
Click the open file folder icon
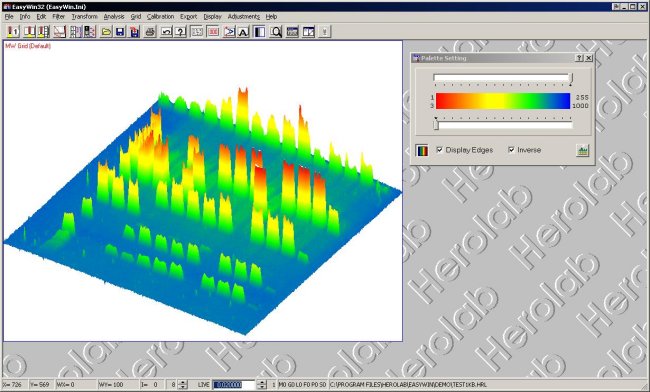106,31
